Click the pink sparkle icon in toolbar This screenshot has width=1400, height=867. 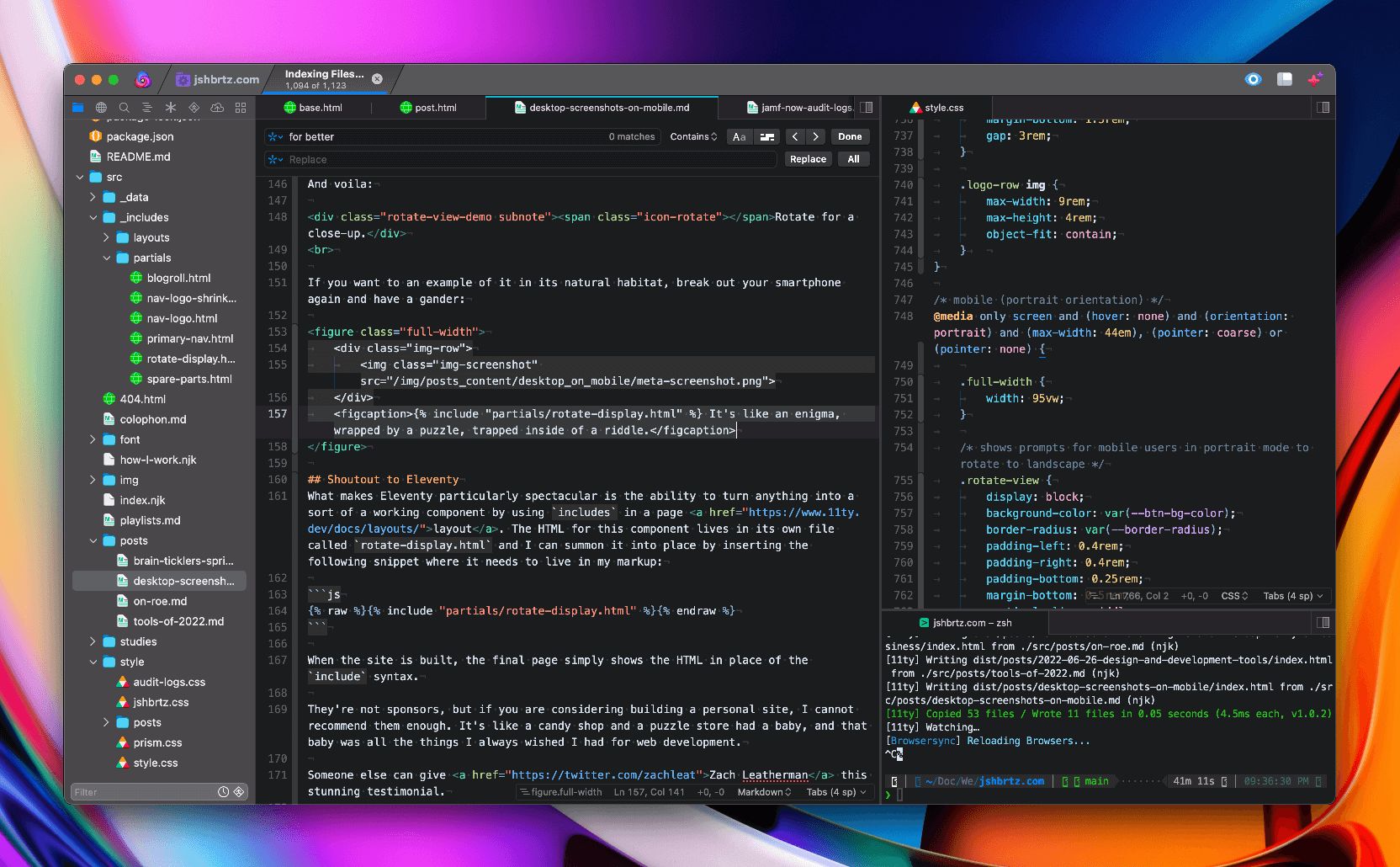1315,79
